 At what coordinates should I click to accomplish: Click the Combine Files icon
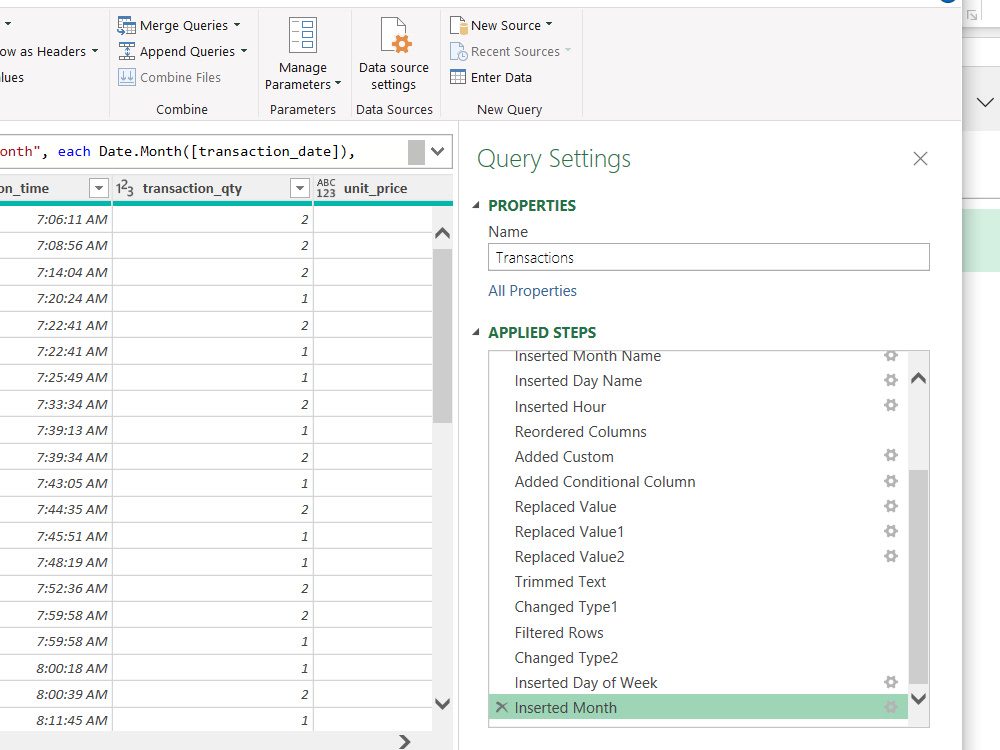click(x=126, y=77)
